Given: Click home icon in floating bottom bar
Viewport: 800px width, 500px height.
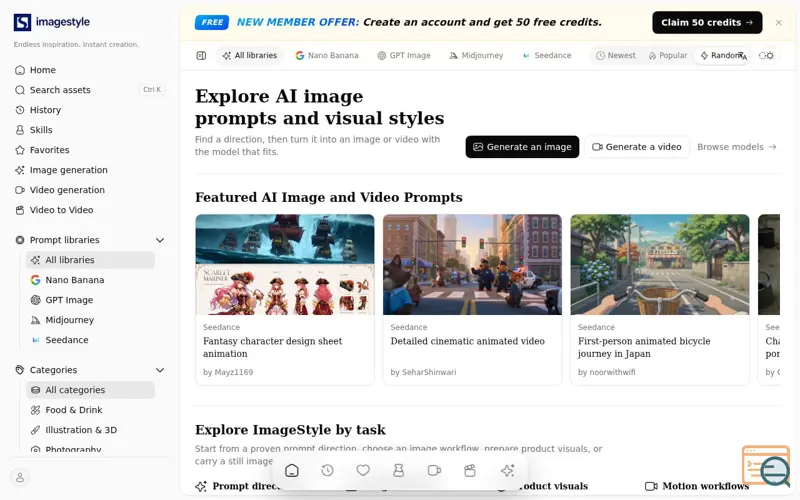Looking at the screenshot, I should [292, 470].
